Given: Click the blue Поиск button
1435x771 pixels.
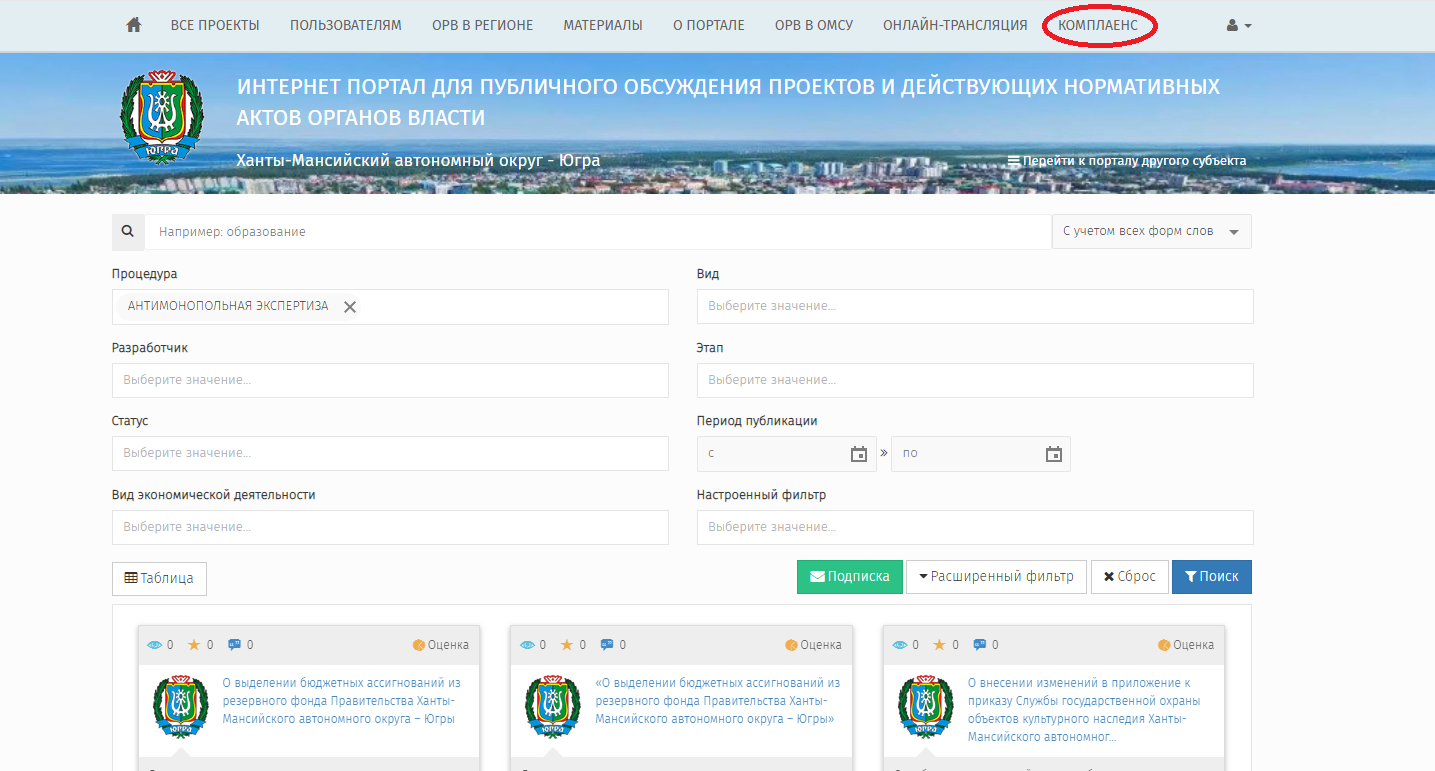Looking at the screenshot, I should point(1211,576).
